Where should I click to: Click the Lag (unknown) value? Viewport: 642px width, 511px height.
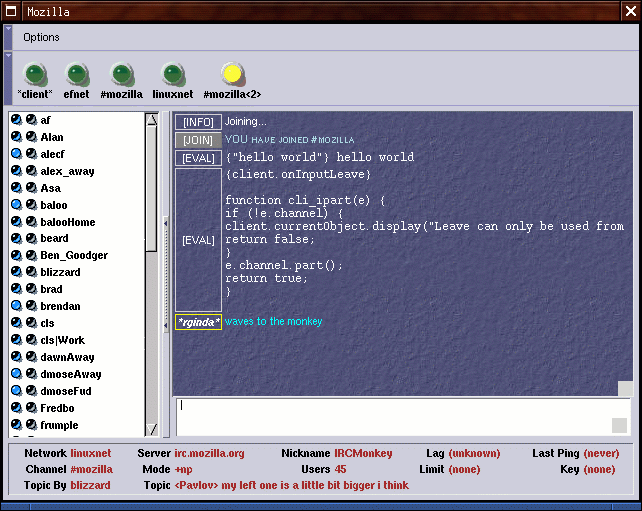point(475,453)
